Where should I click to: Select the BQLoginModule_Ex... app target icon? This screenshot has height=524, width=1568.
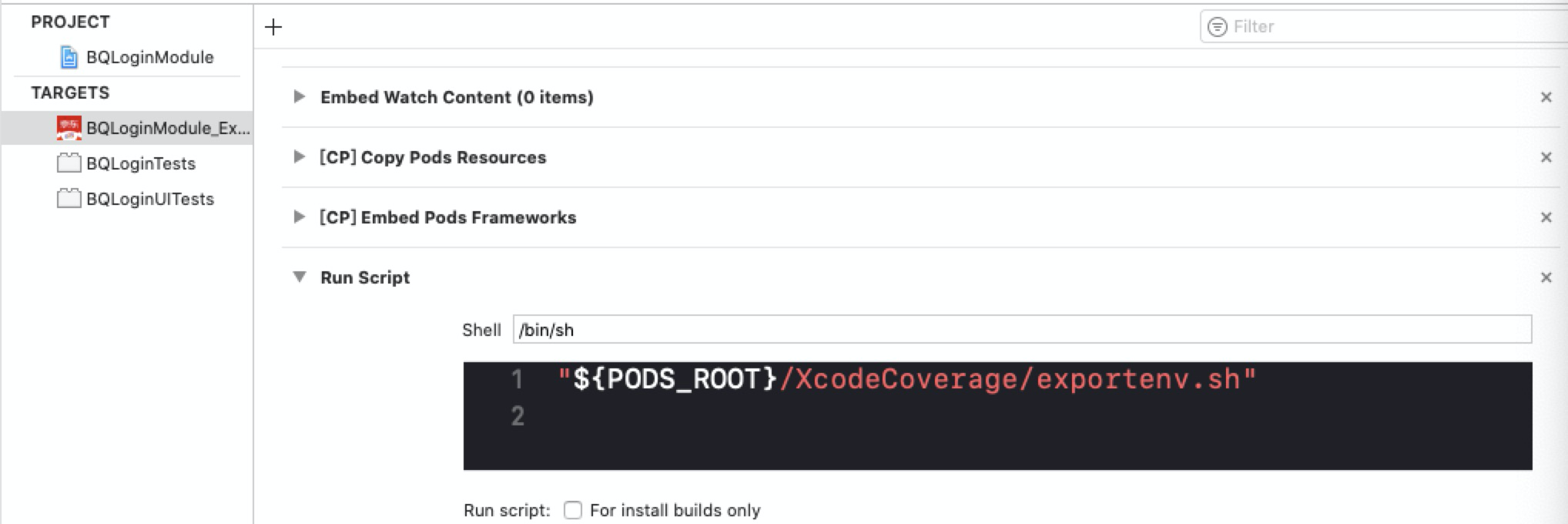pos(69,128)
